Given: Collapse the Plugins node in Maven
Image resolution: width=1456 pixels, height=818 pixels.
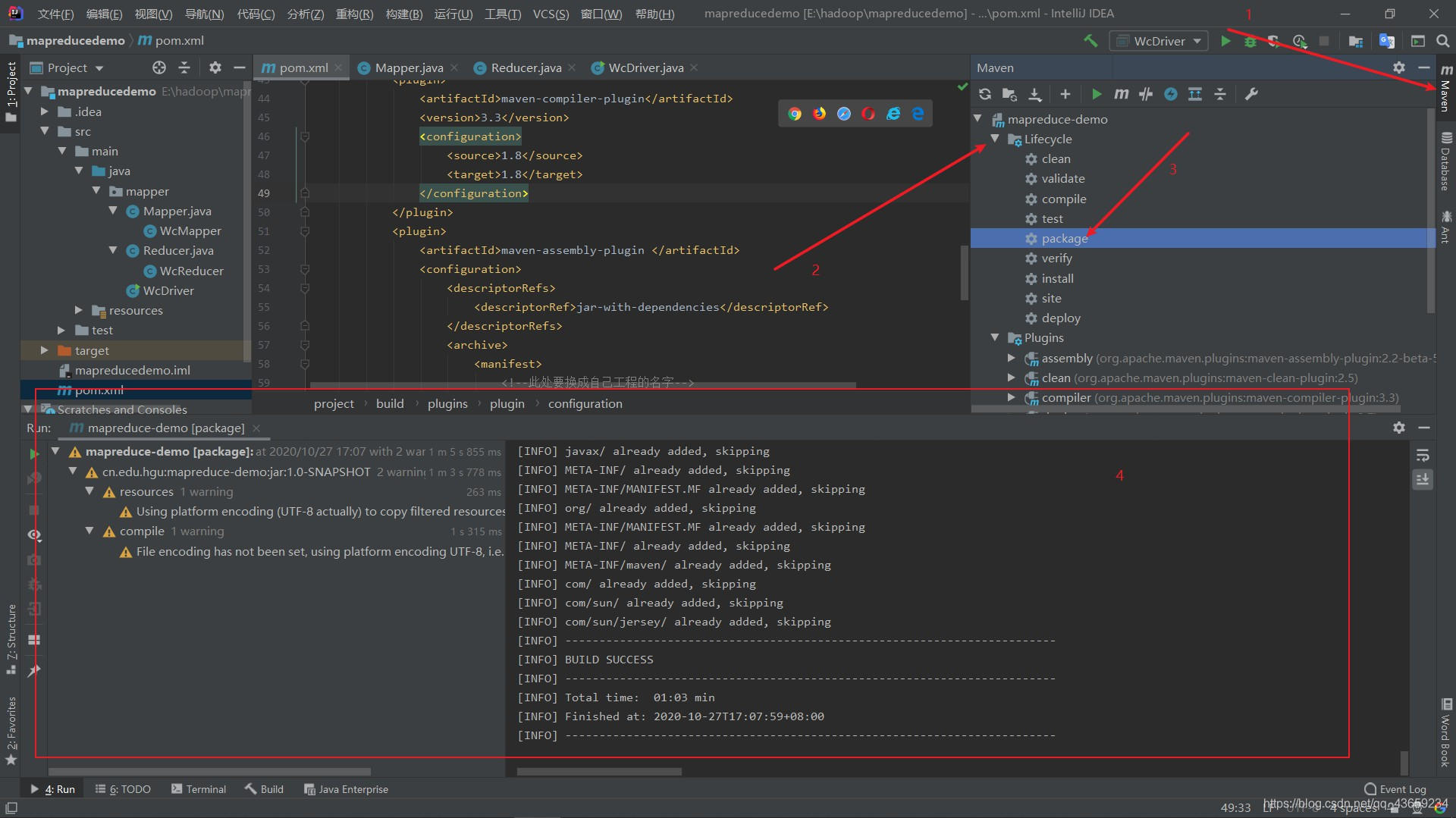Looking at the screenshot, I should coord(994,337).
